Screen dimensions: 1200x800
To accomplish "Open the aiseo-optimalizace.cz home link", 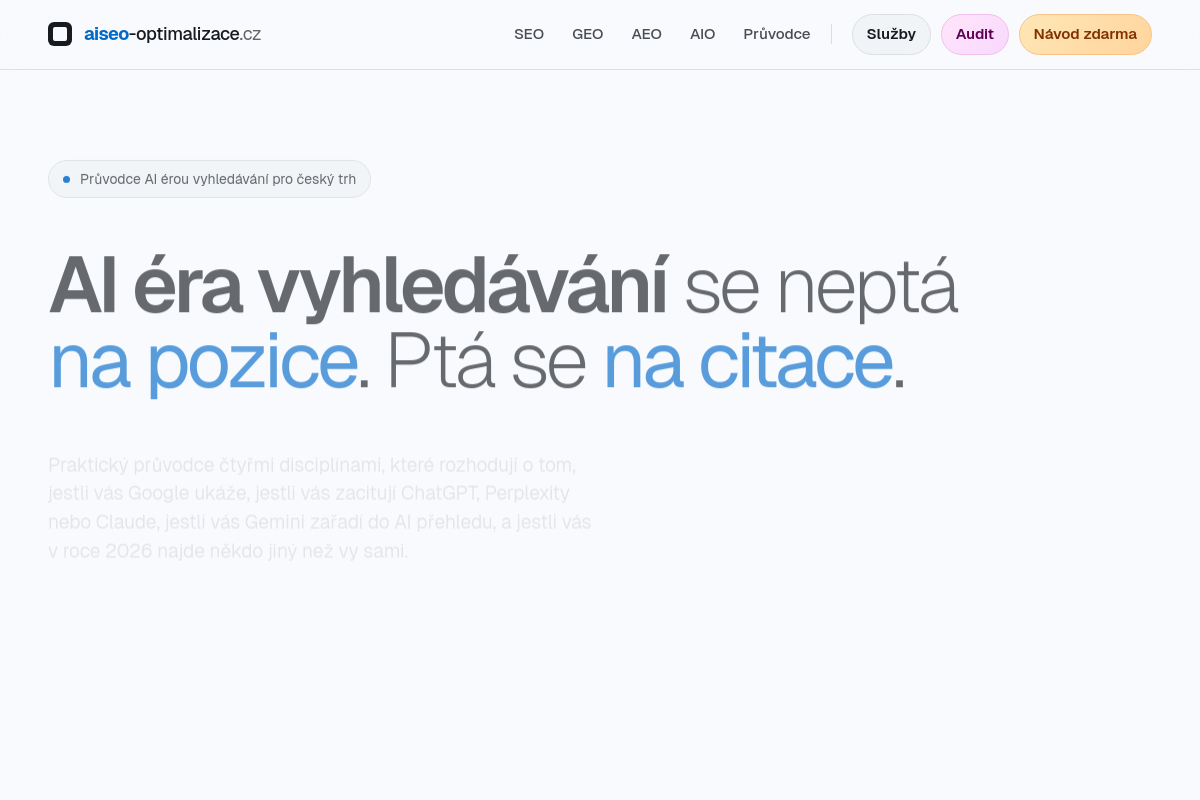I will coord(155,34).
